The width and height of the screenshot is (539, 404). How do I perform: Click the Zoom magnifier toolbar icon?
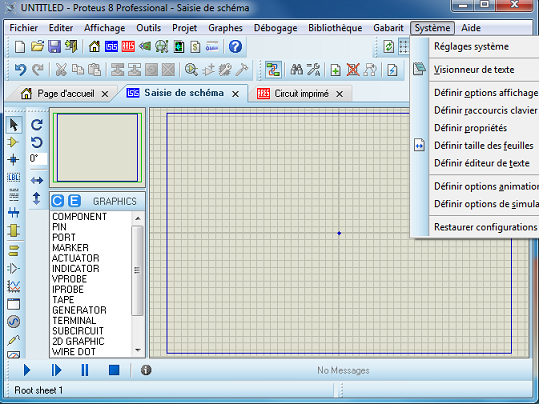click(191, 70)
